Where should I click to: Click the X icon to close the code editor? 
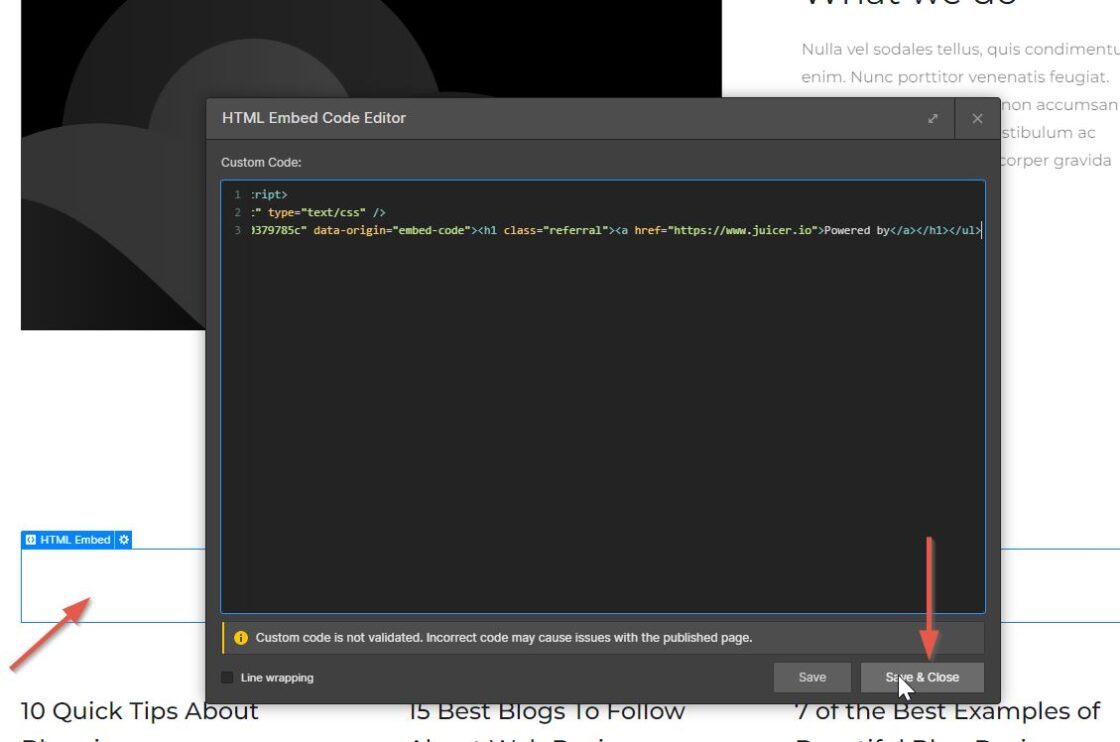(x=977, y=118)
